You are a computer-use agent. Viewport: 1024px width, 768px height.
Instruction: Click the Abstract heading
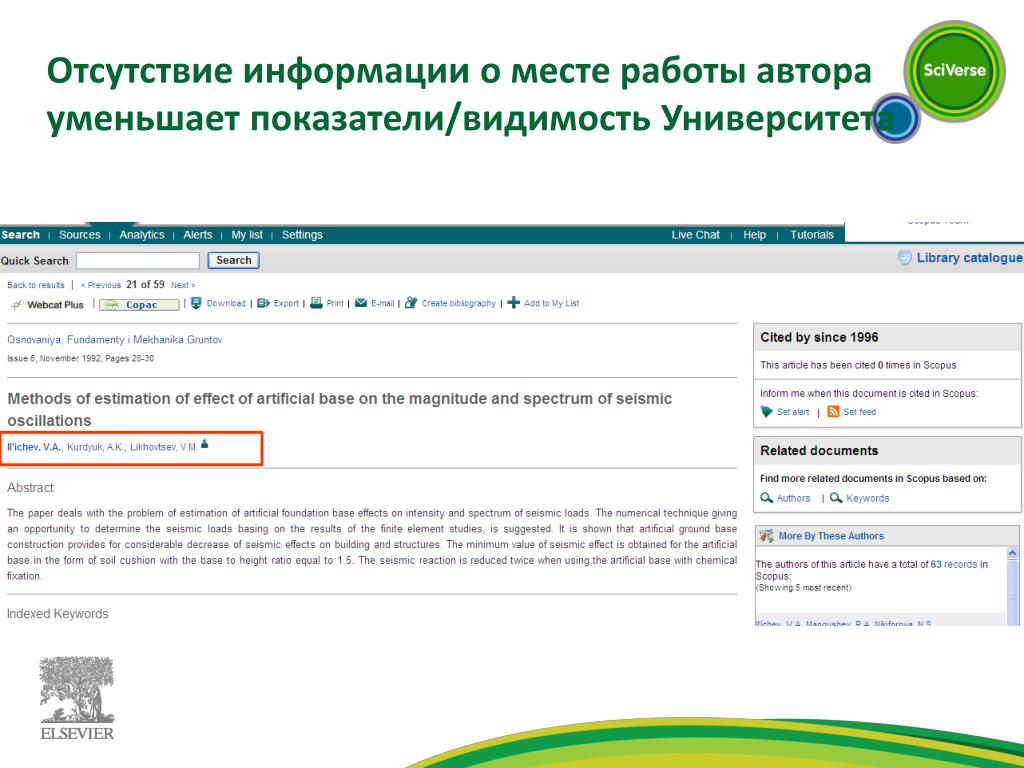click(30, 488)
